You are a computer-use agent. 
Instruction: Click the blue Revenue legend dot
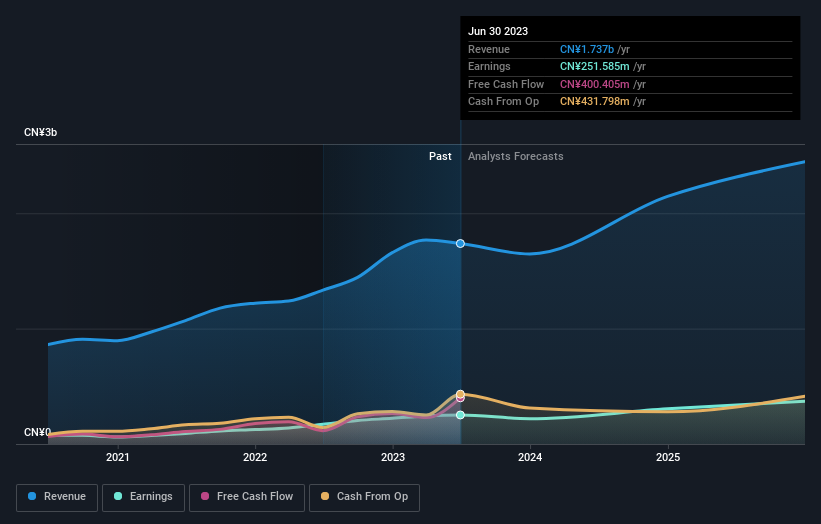point(32,496)
